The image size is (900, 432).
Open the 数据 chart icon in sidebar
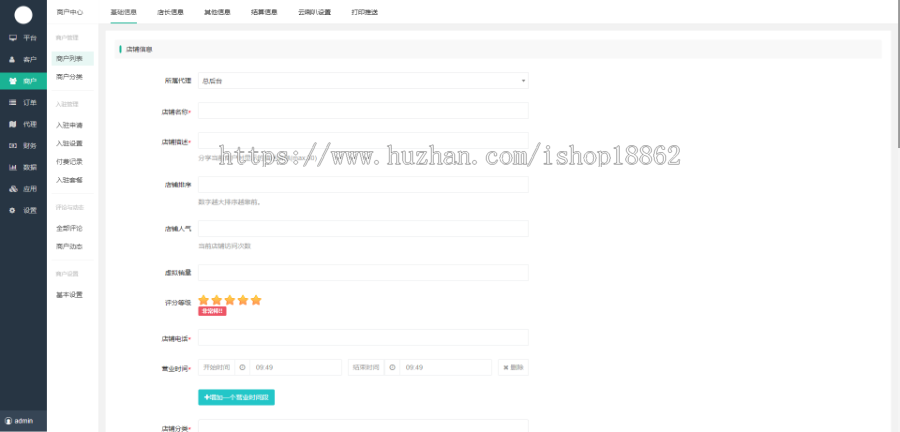coord(13,168)
